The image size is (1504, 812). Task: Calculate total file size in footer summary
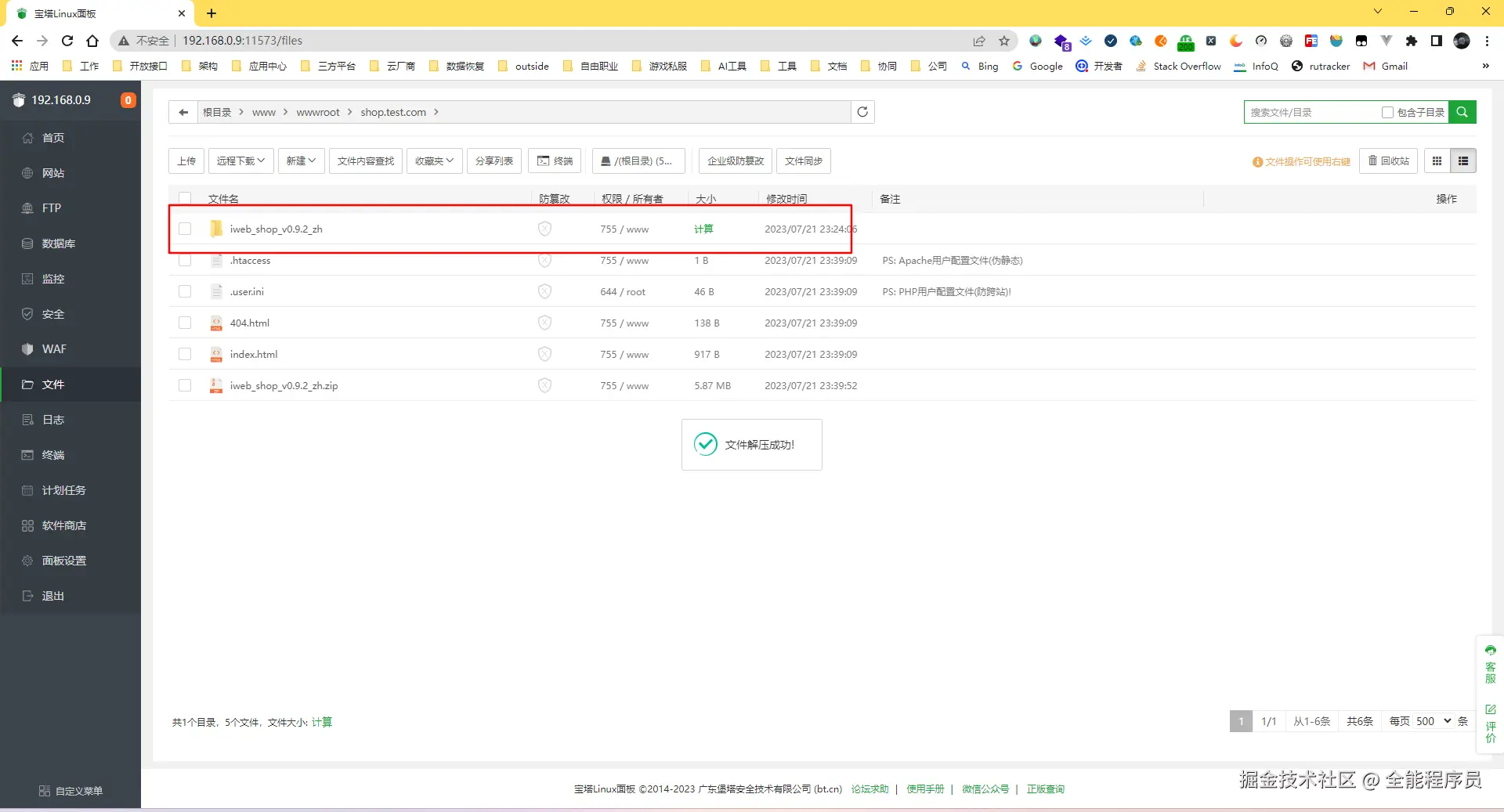[322, 722]
